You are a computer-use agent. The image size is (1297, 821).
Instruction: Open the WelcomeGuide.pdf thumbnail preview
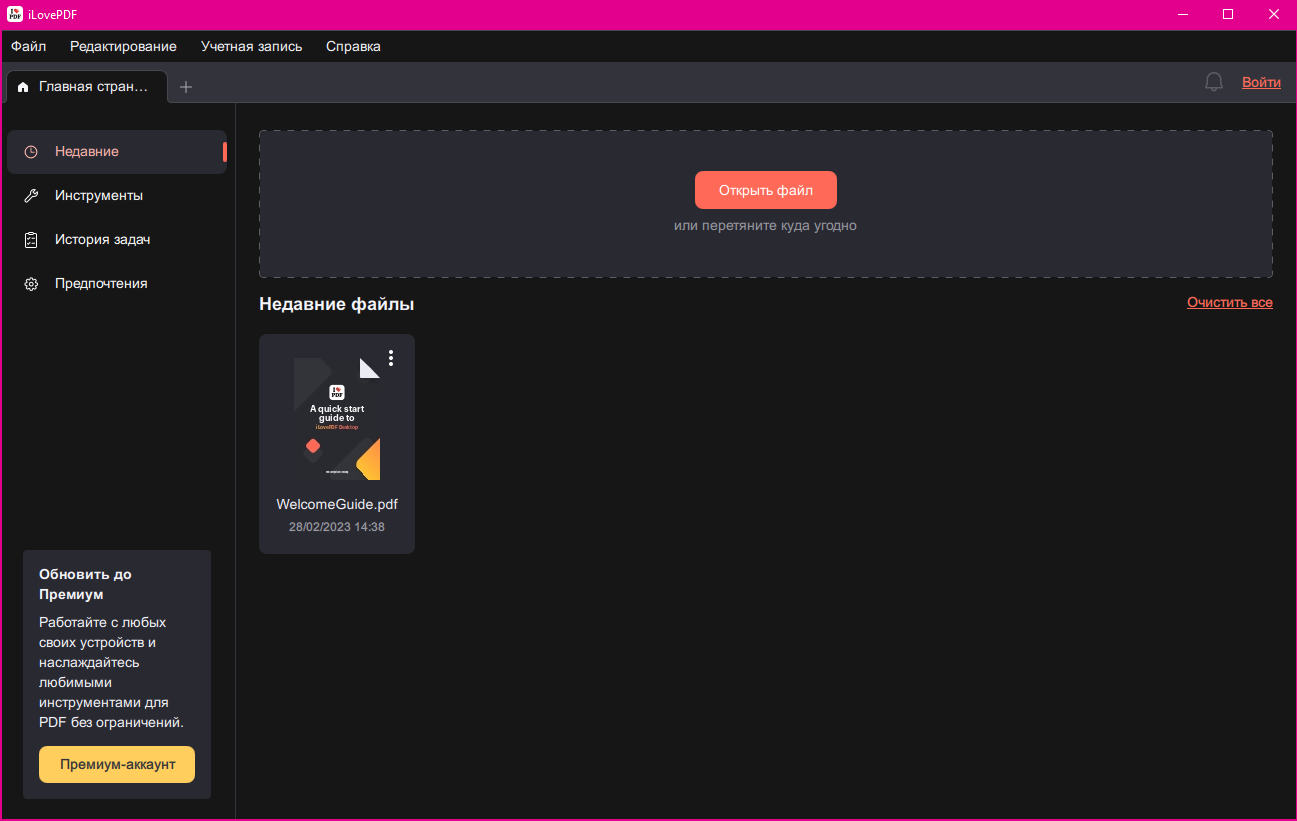pyautogui.click(x=337, y=419)
